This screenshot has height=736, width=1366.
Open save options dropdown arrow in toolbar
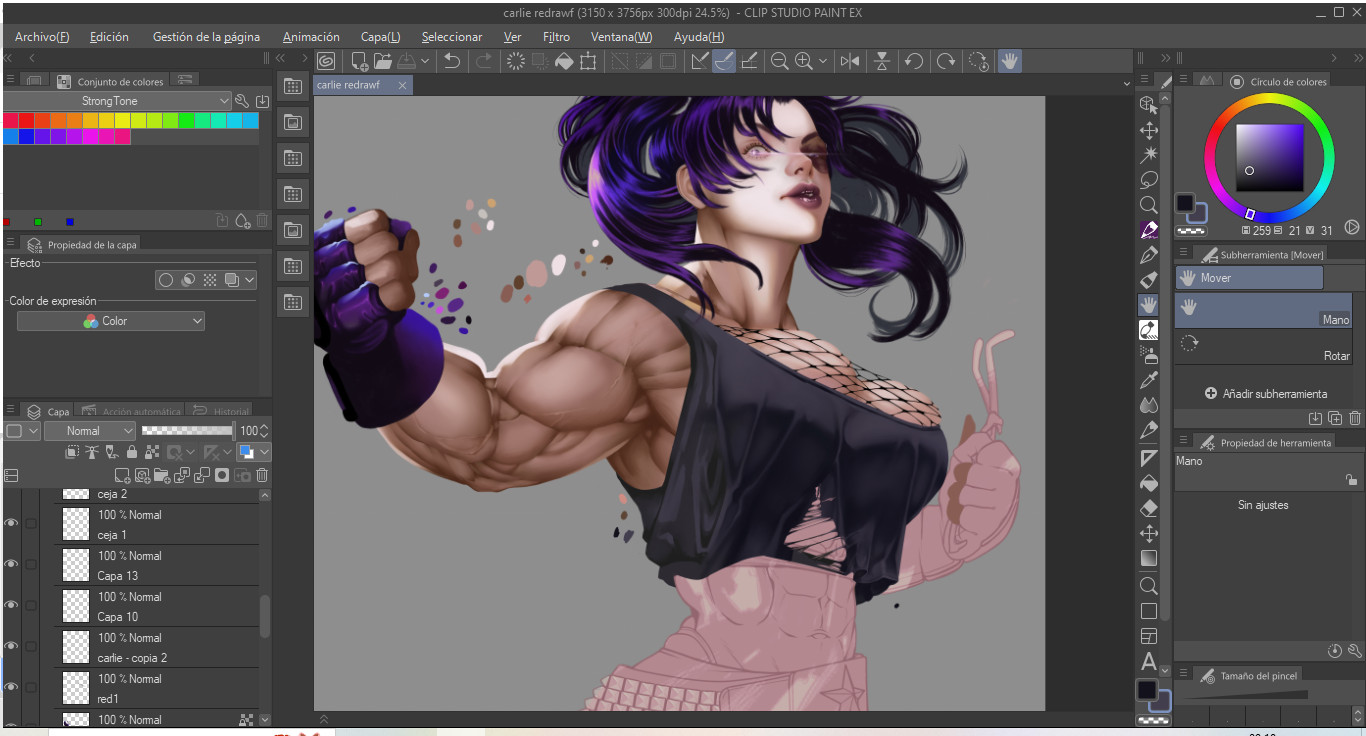425,61
